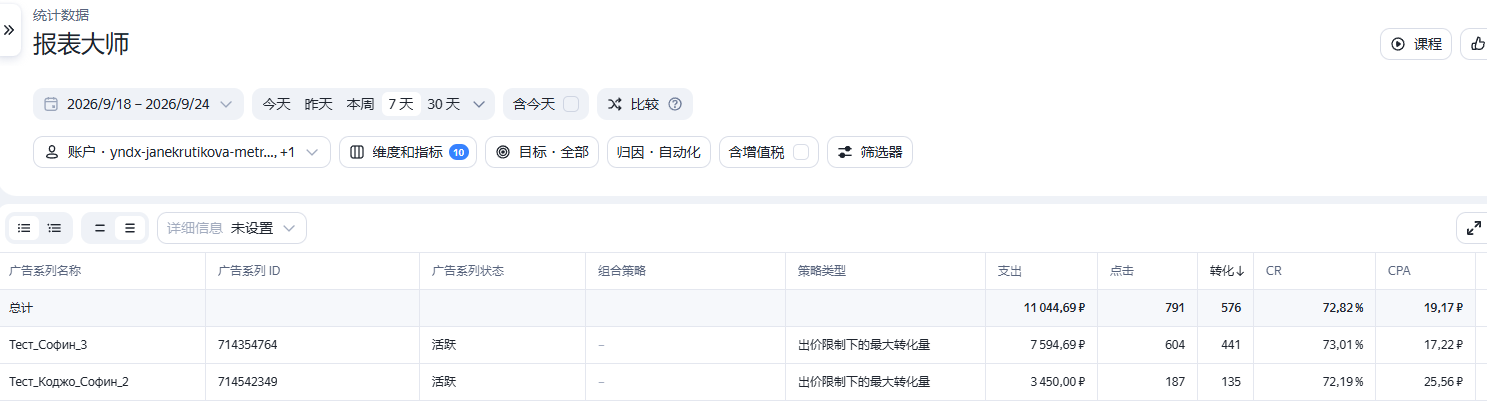Toggle the 含今天 checkbox

[570, 104]
